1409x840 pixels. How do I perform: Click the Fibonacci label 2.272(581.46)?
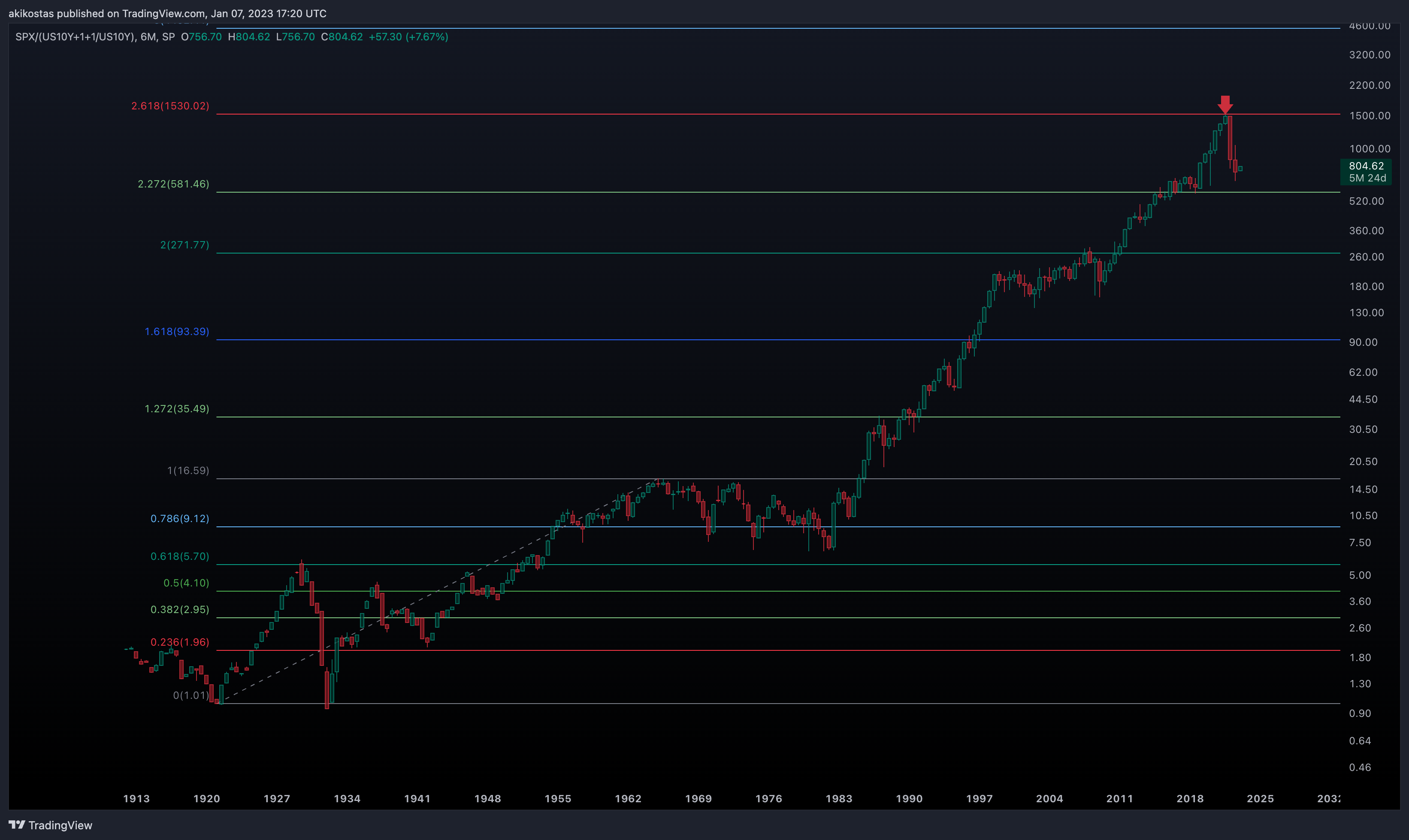click(173, 184)
